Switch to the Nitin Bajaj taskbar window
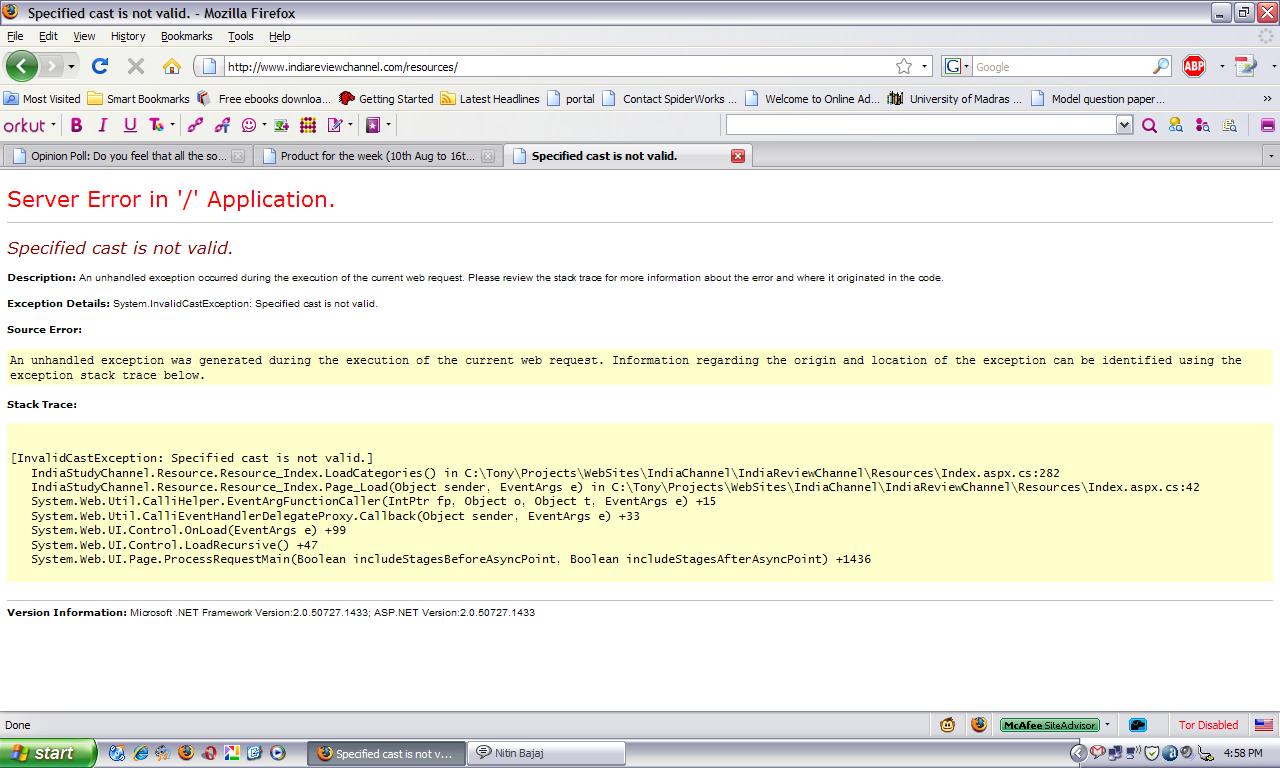 547,753
